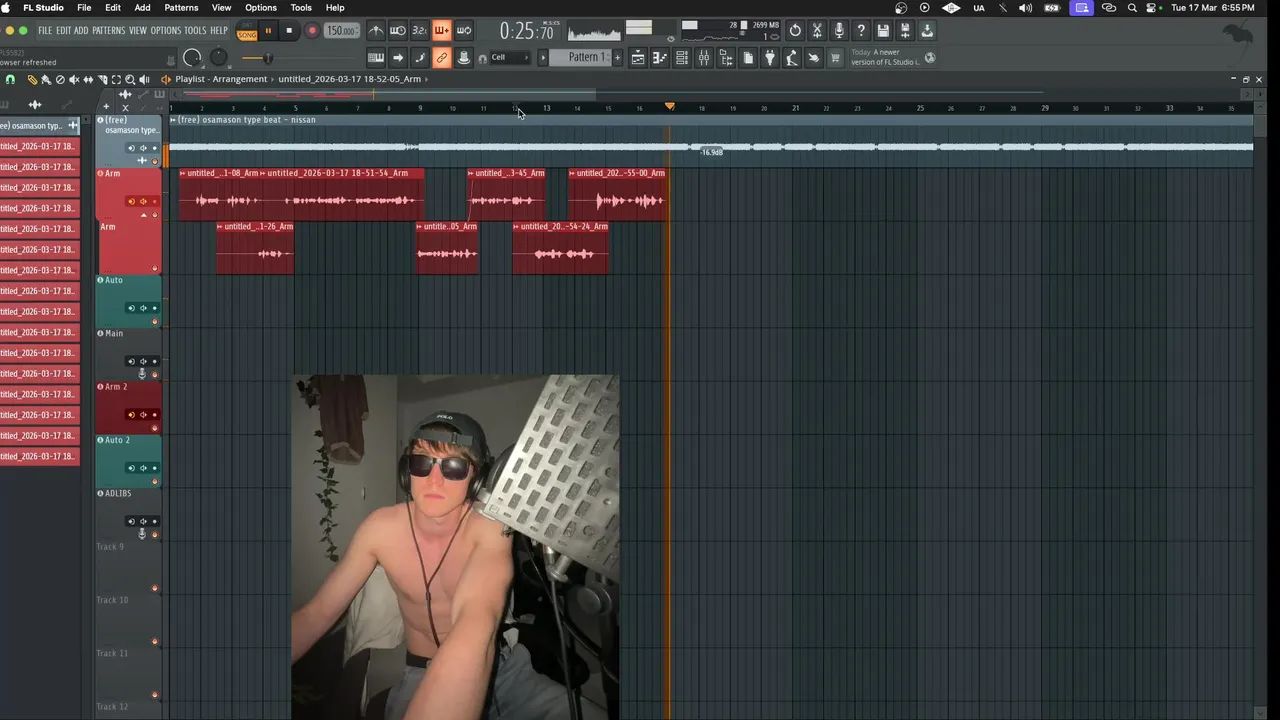Open the playlist view button
1280x720 pixels.
click(x=637, y=58)
